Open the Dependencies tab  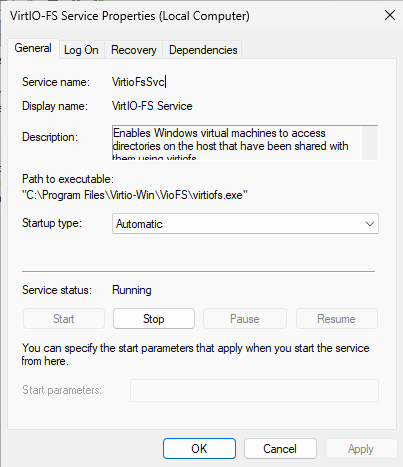[x=203, y=50]
